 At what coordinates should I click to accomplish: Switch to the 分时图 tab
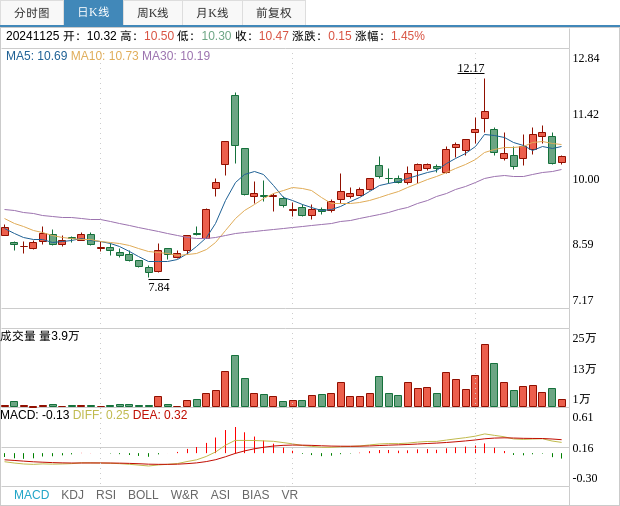(x=32, y=13)
